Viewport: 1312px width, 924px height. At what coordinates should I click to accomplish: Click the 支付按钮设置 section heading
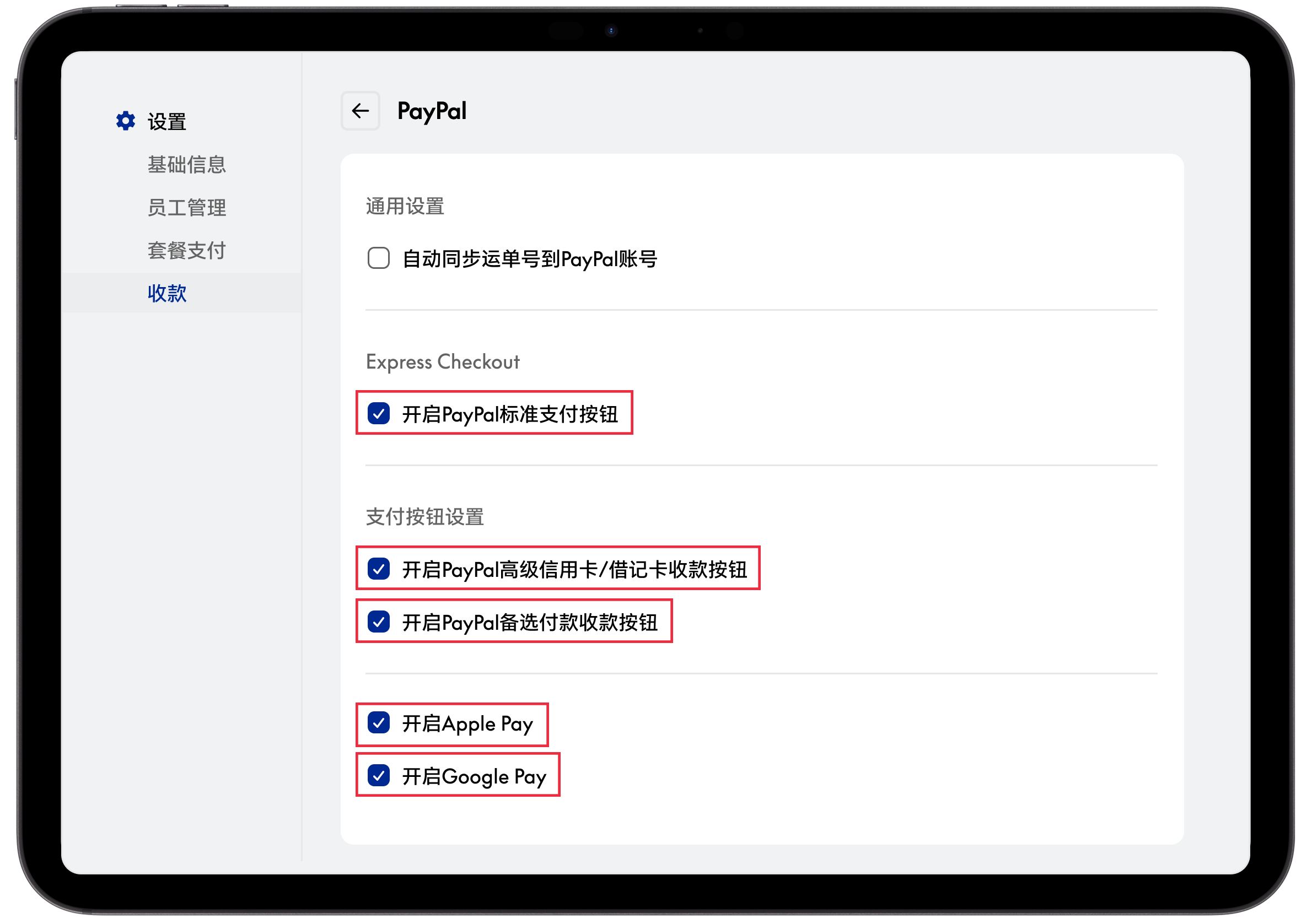[x=425, y=517]
